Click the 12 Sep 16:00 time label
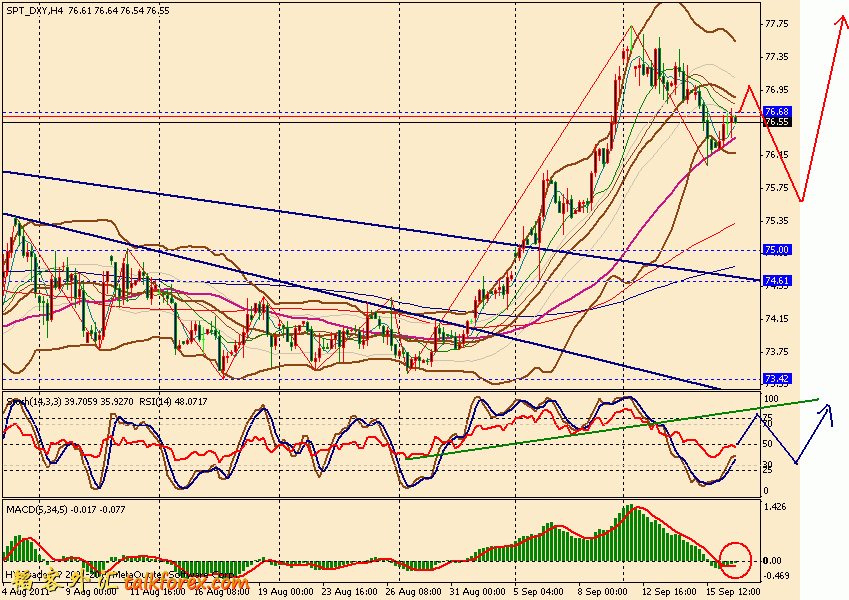 [x=669, y=591]
